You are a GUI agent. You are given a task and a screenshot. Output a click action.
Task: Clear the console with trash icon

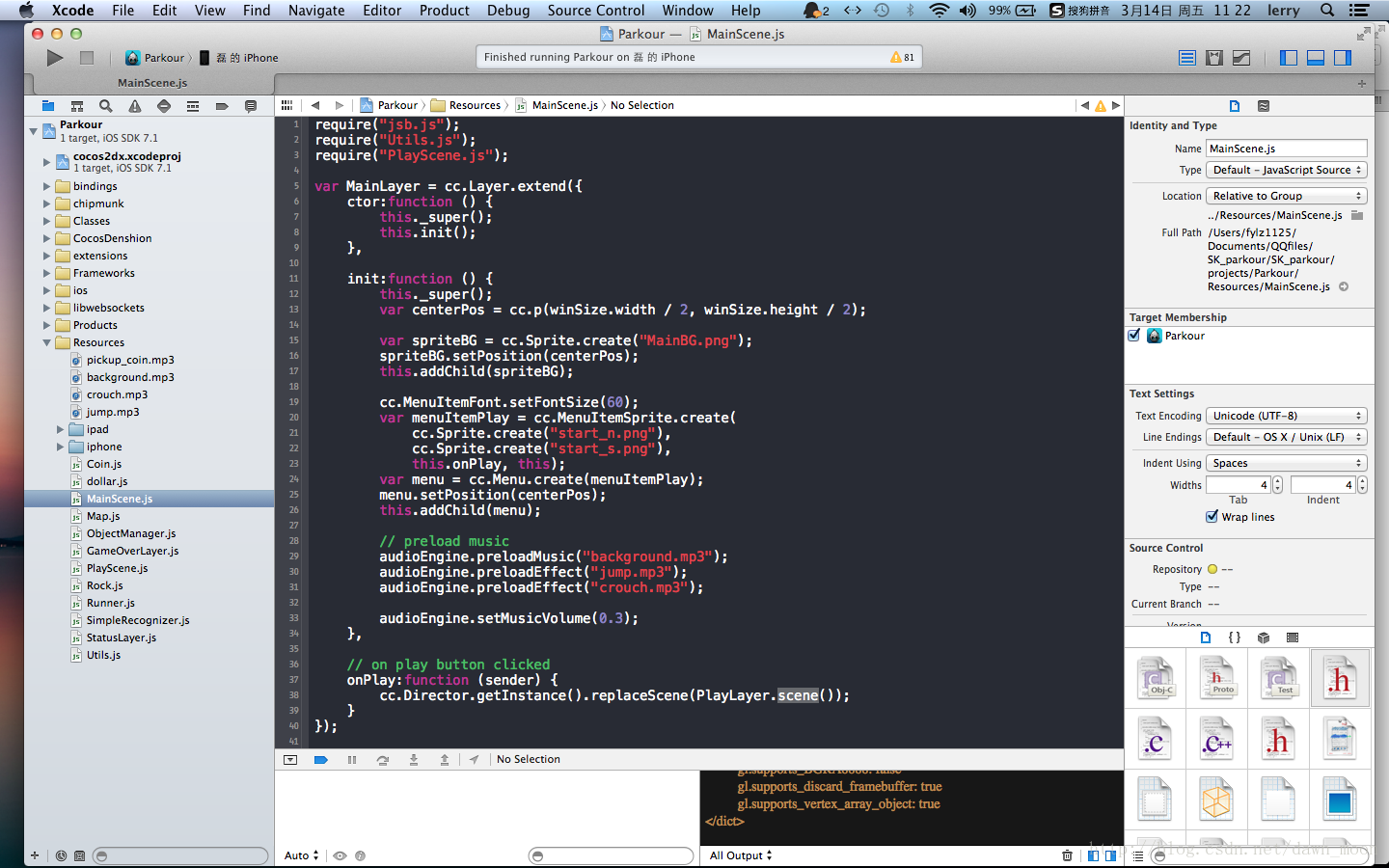[x=1067, y=855]
